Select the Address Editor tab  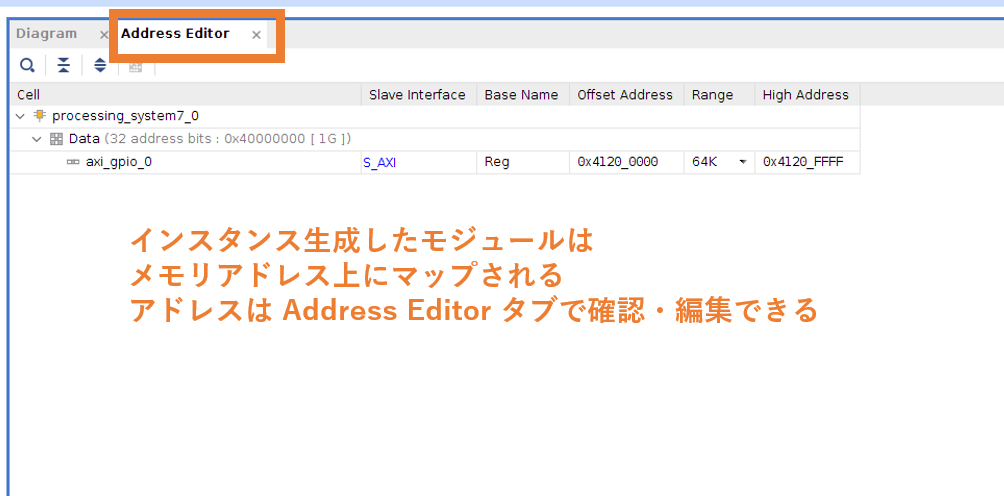tap(175, 34)
